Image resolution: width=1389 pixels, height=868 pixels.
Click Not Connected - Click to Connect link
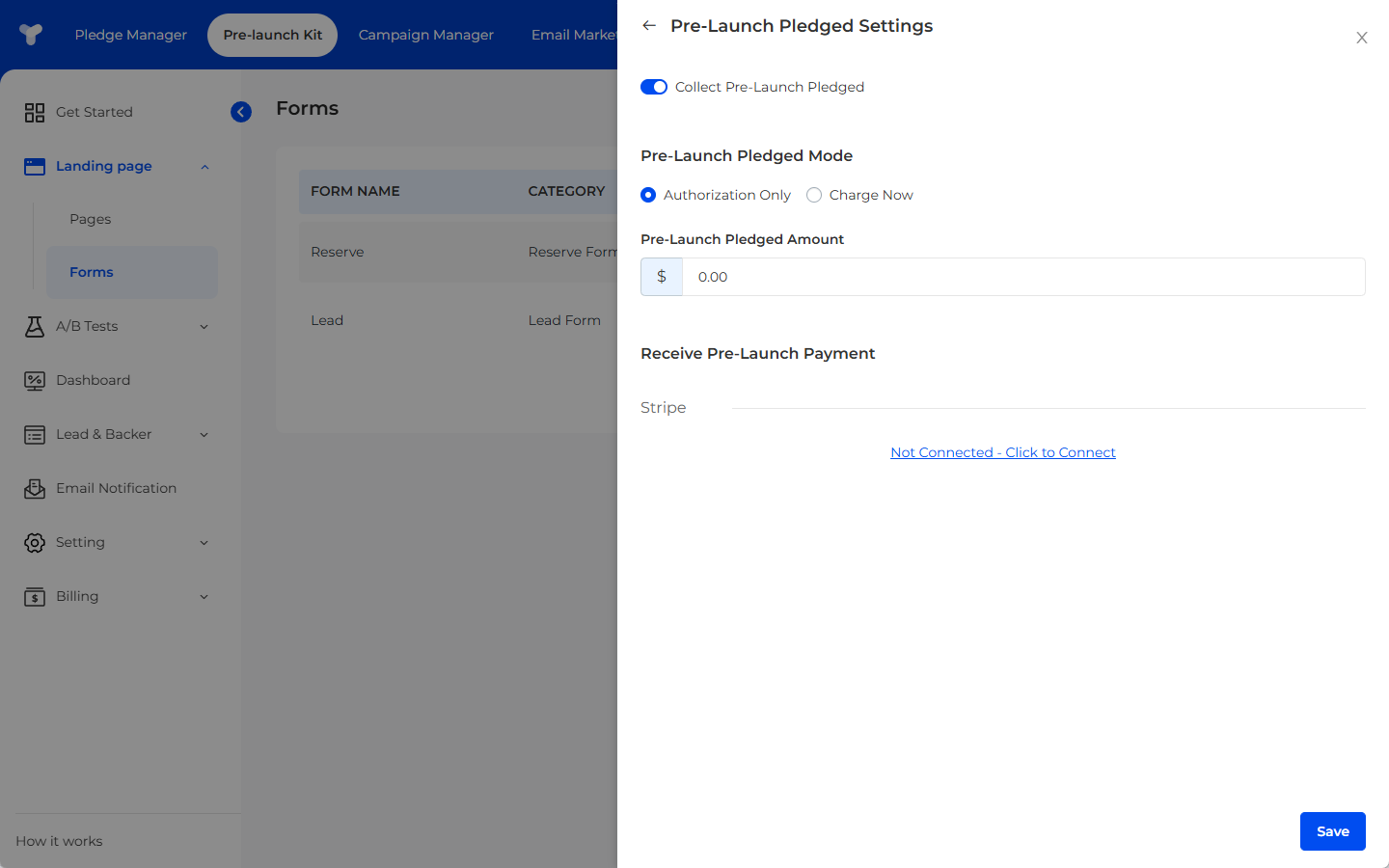tap(1002, 452)
